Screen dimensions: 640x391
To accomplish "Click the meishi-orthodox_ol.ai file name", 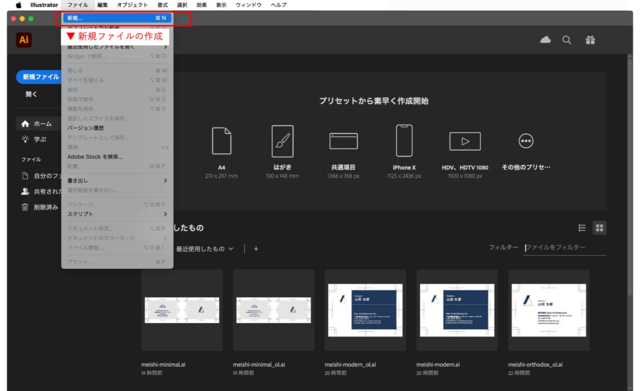I will pyautogui.click(x=535, y=364).
